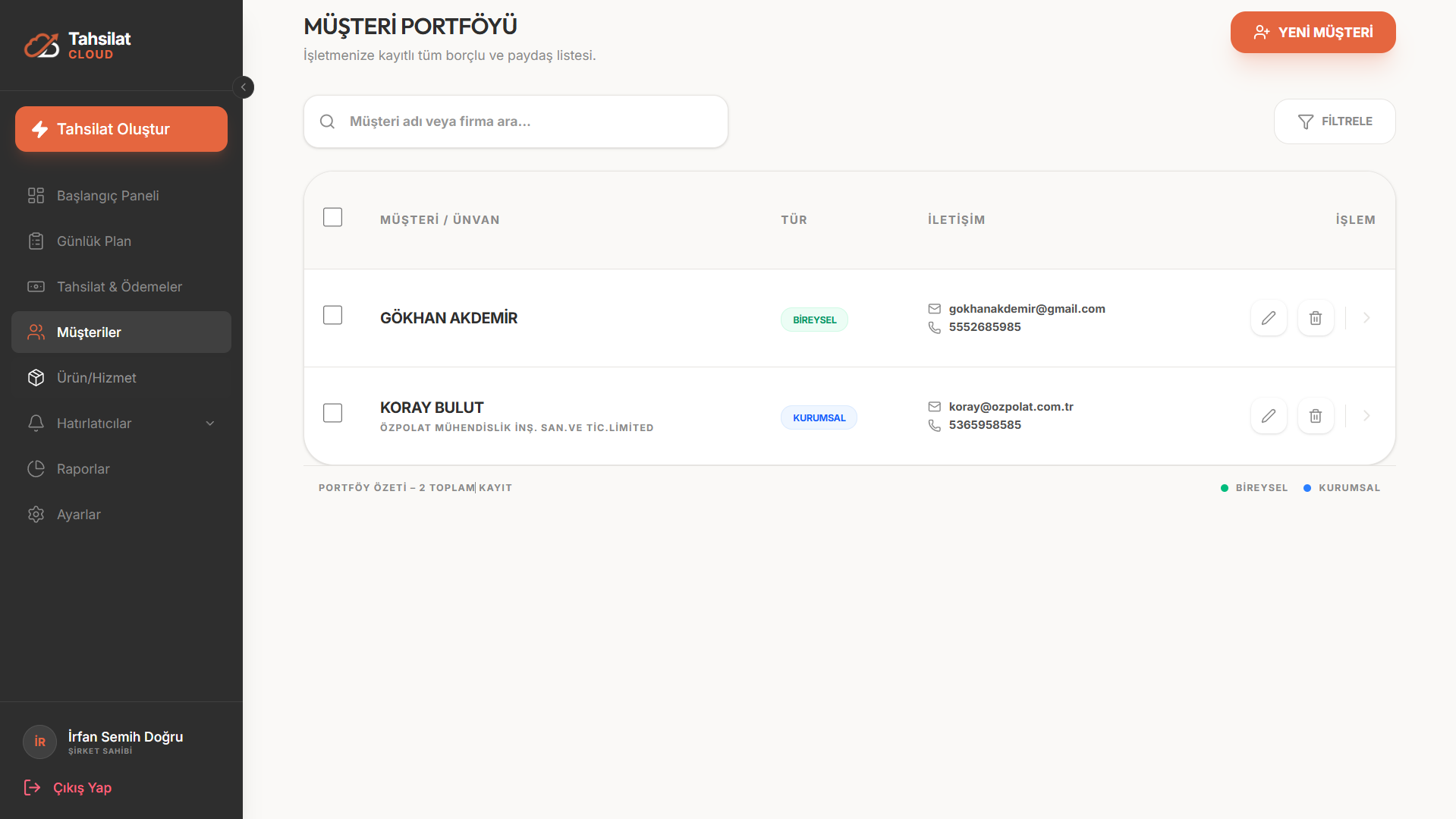
Task: Click the Tahsilat Cloud logo icon
Action: pyautogui.click(x=42, y=46)
